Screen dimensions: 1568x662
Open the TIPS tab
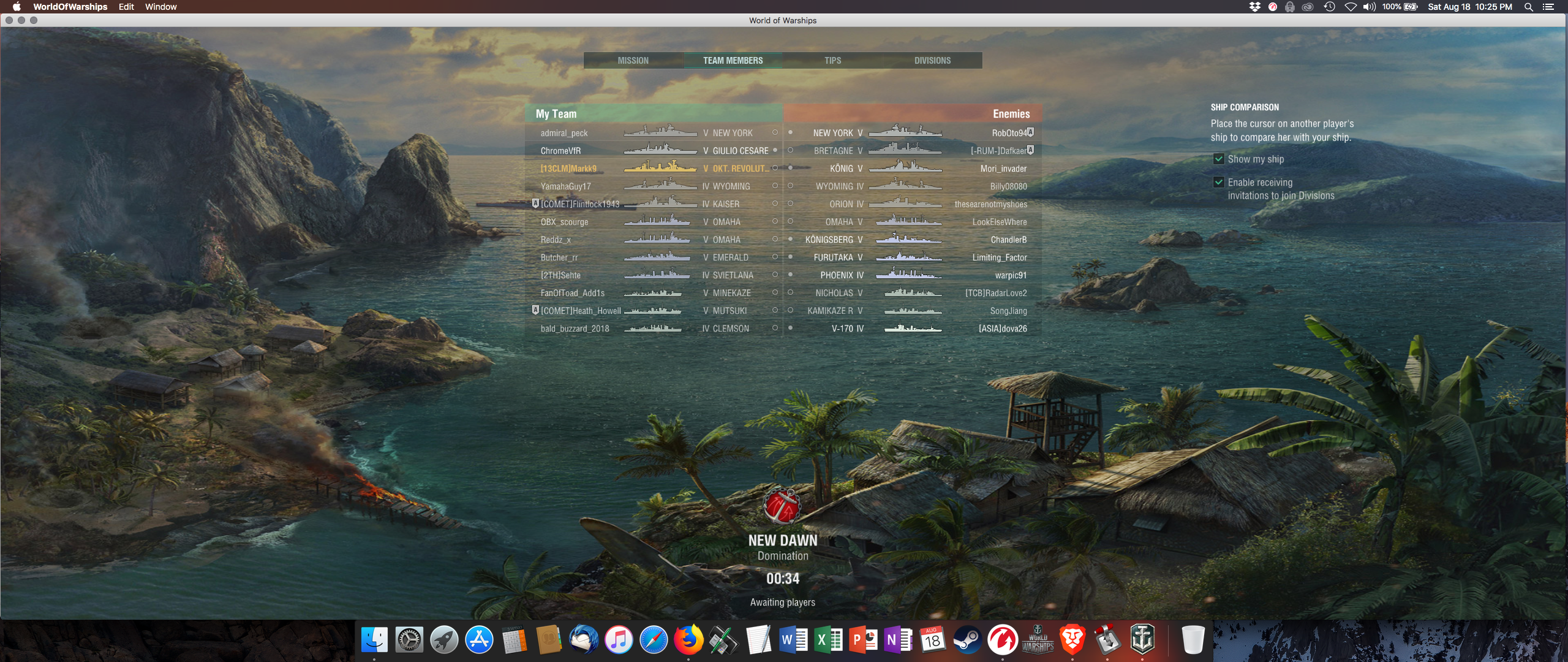tap(832, 60)
